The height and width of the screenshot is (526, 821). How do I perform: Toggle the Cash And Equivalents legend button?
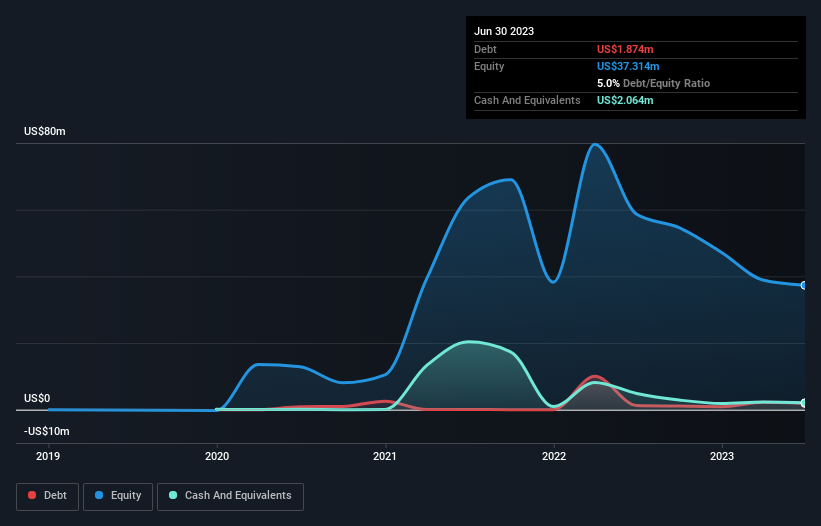[x=230, y=496]
